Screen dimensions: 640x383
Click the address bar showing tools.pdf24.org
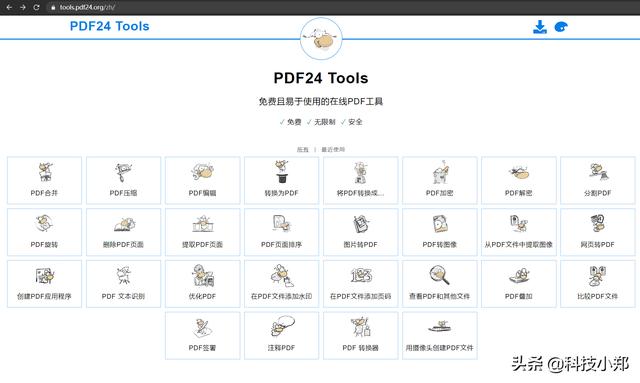pos(87,7)
